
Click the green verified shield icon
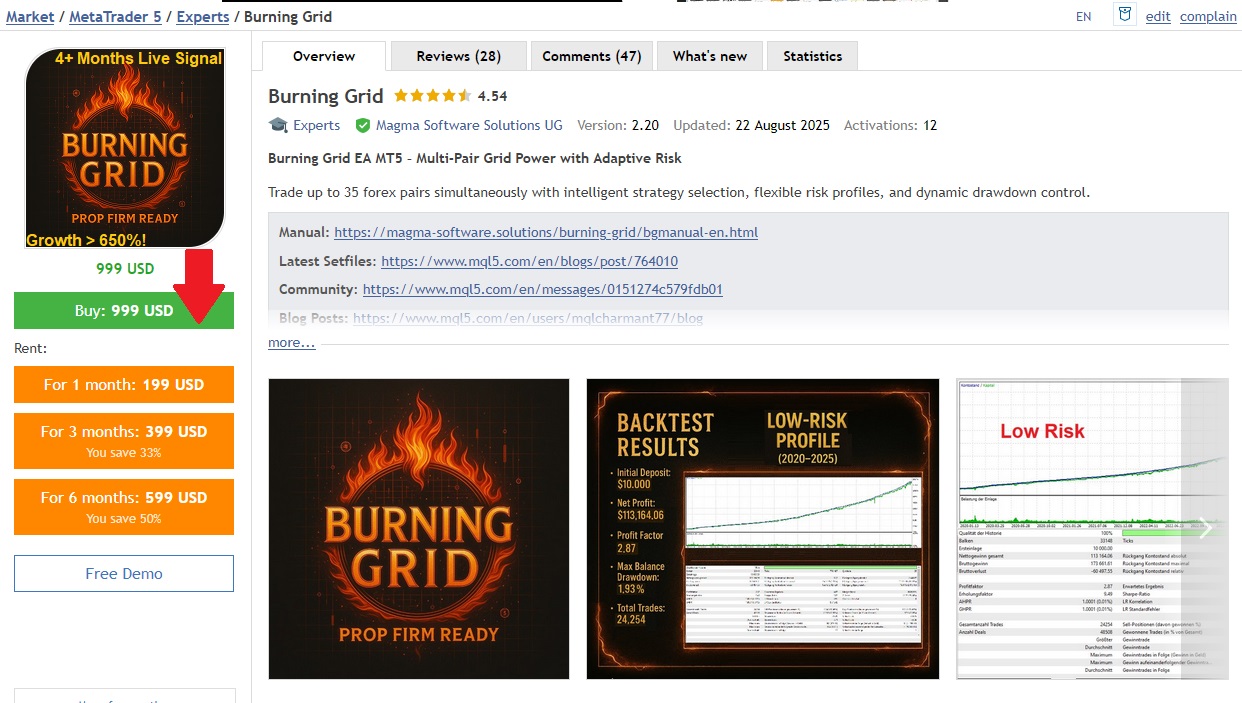pos(363,126)
